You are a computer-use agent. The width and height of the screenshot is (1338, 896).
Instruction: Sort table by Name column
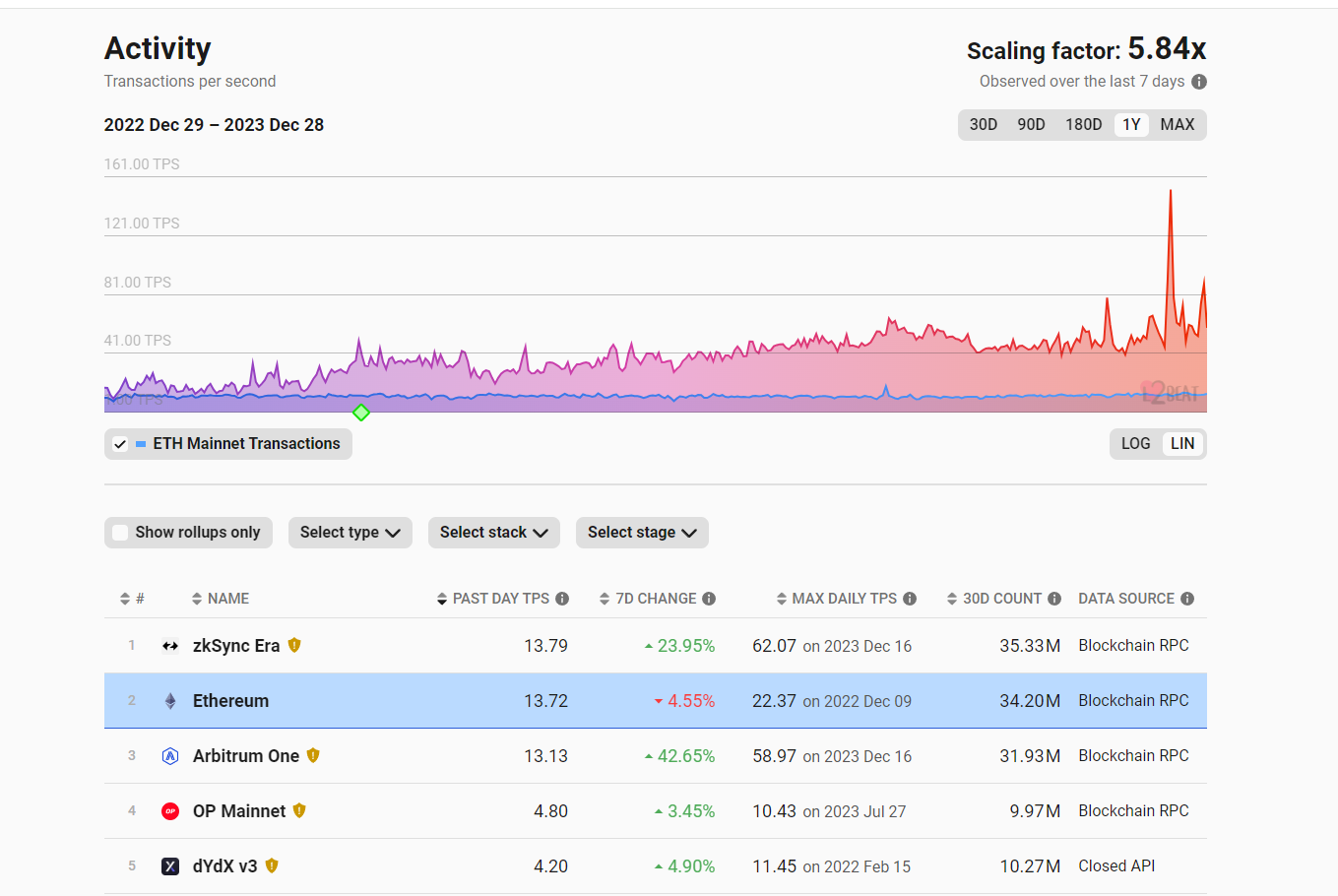click(221, 599)
